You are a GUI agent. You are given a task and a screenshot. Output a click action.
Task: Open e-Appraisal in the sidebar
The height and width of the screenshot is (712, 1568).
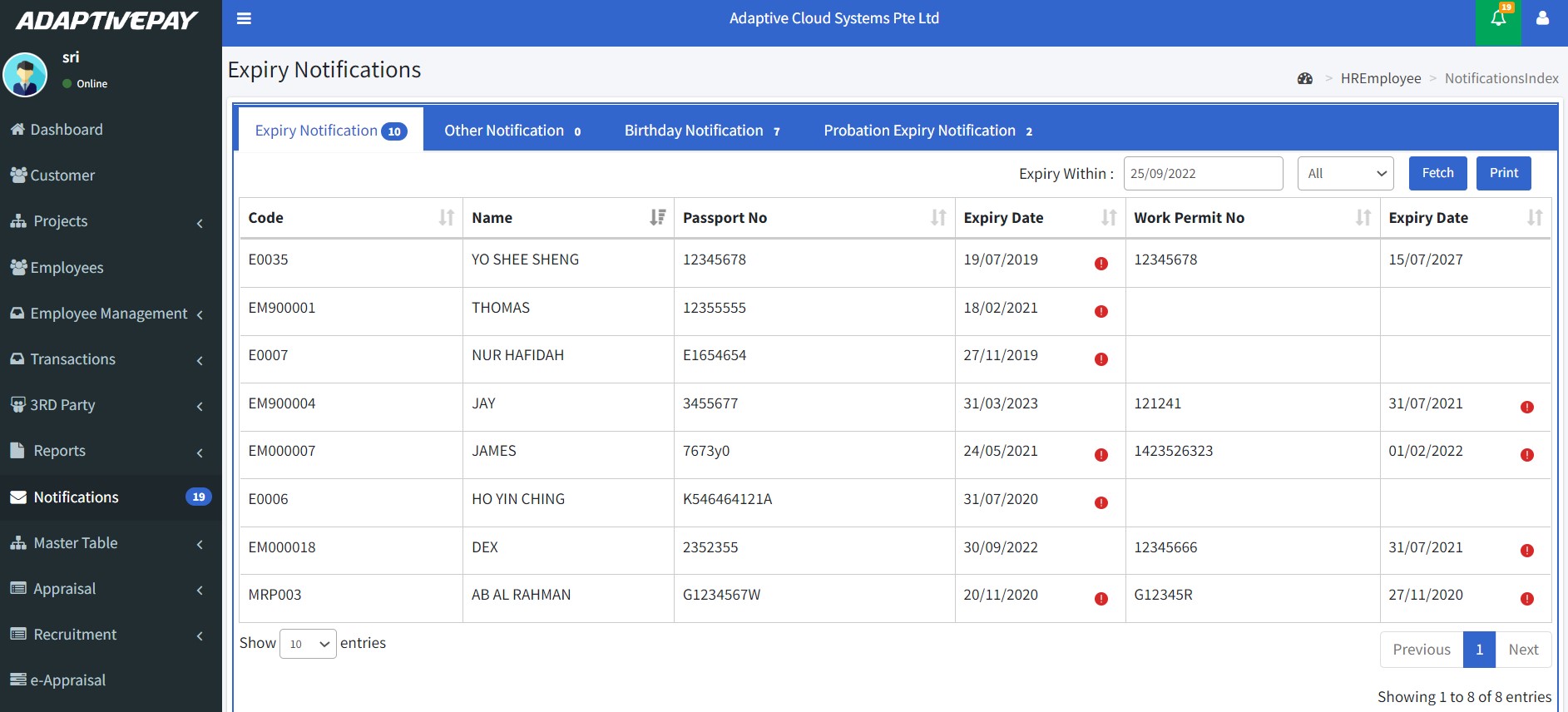pyautogui.click(x=111, y=680)
